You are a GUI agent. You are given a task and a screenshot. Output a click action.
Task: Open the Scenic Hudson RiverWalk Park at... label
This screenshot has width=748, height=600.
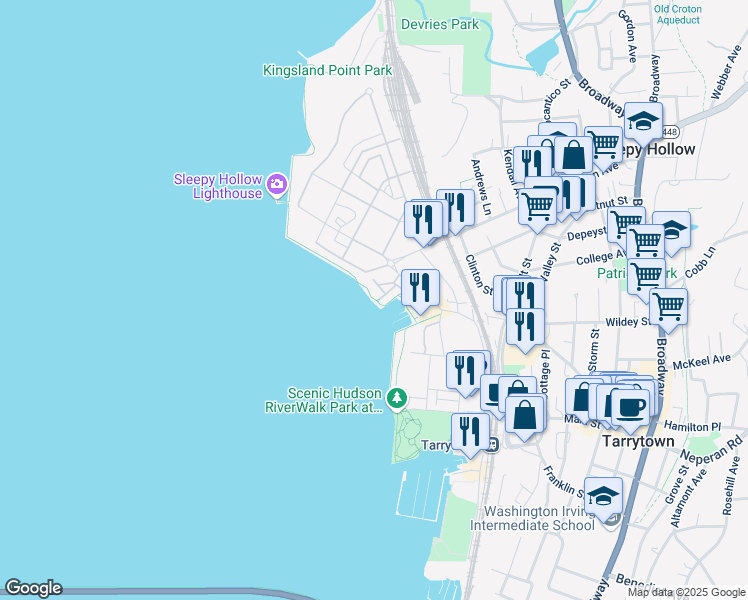pyautogui.click(x=323, y=400)
